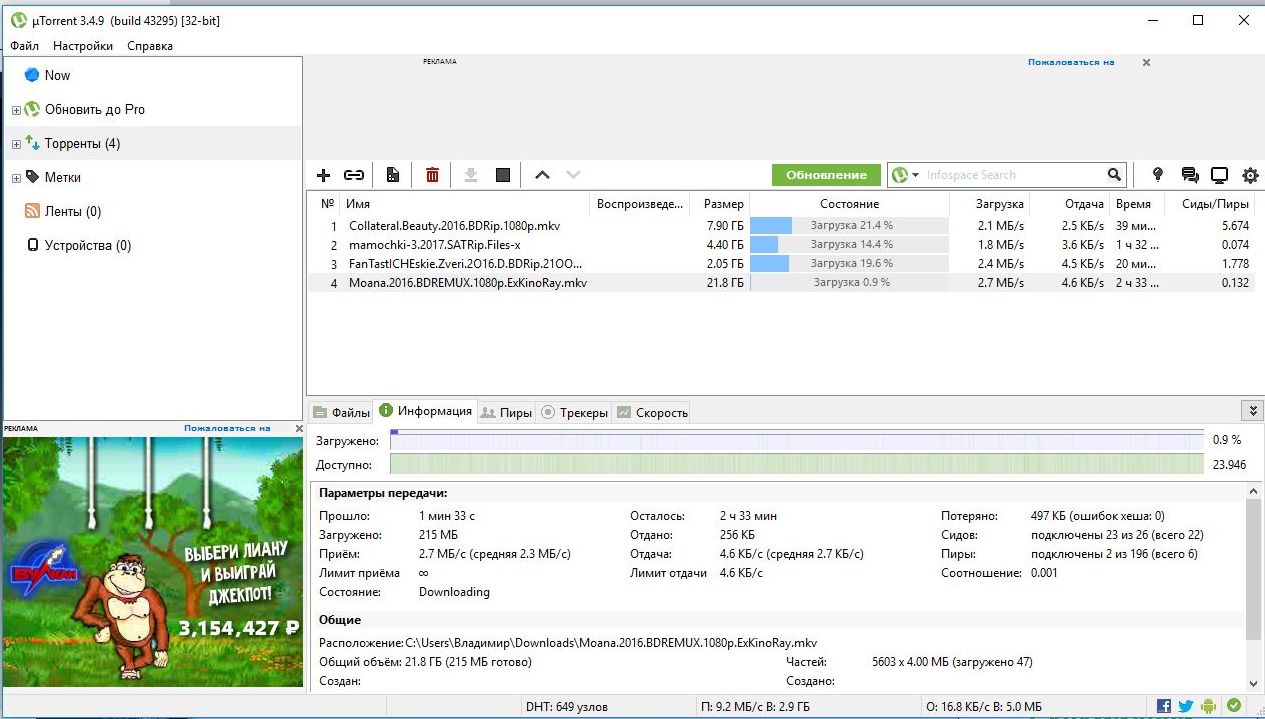Click the Add Torrent from URL link icon
This screenshot has height=719, width=1265.
[x=354, y=175]
